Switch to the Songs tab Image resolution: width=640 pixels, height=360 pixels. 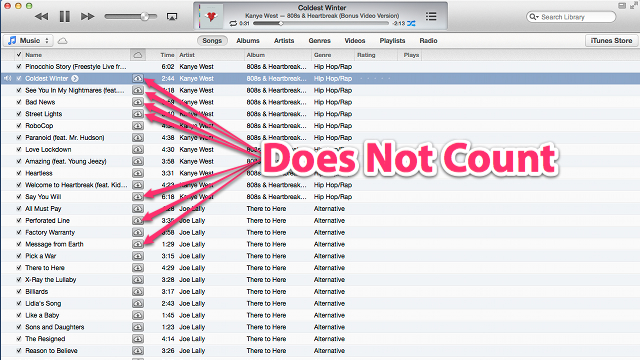point(212,41)
